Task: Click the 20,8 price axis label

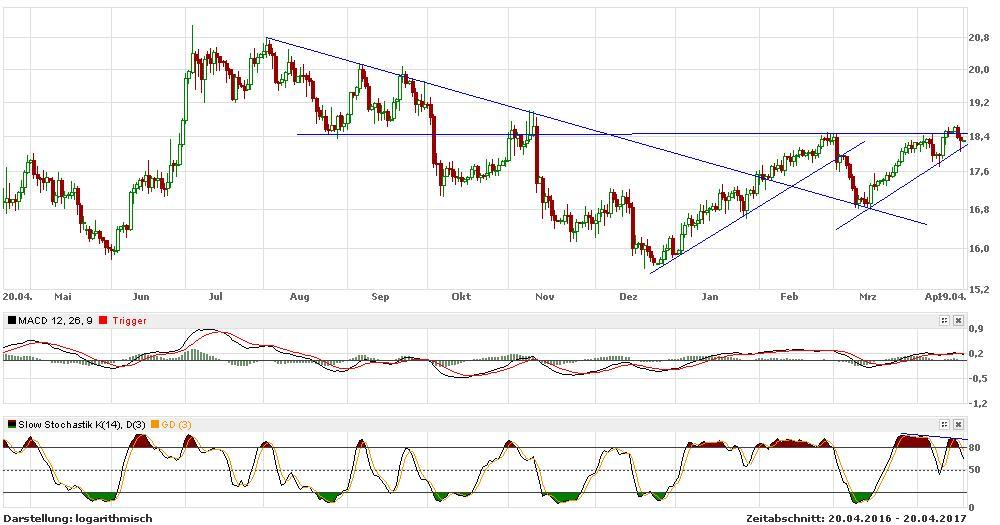Action: click(x=980, y=37)
